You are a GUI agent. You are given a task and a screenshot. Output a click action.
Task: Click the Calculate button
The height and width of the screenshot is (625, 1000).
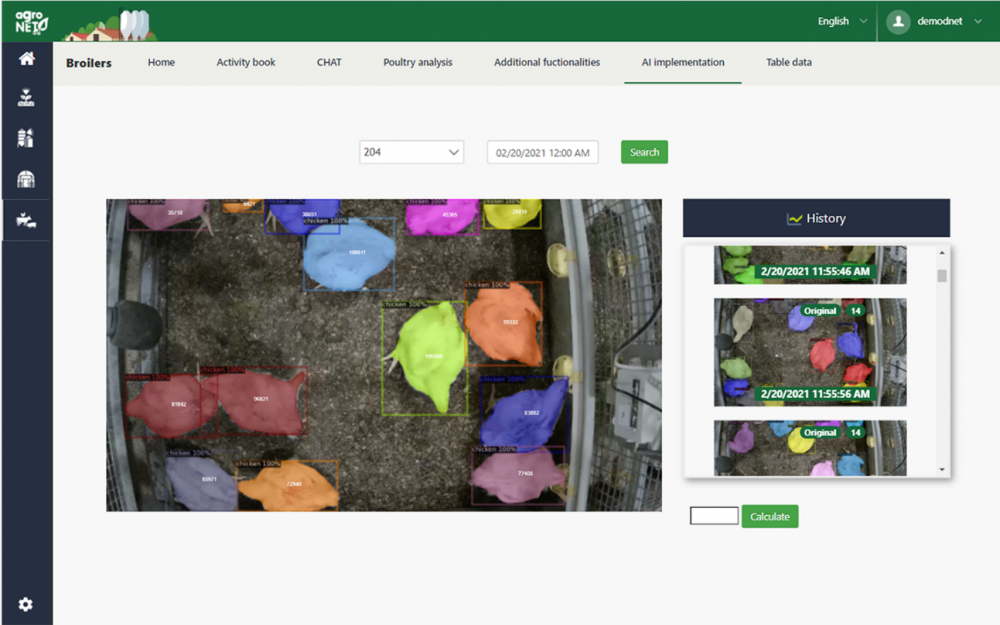(769, 517)
